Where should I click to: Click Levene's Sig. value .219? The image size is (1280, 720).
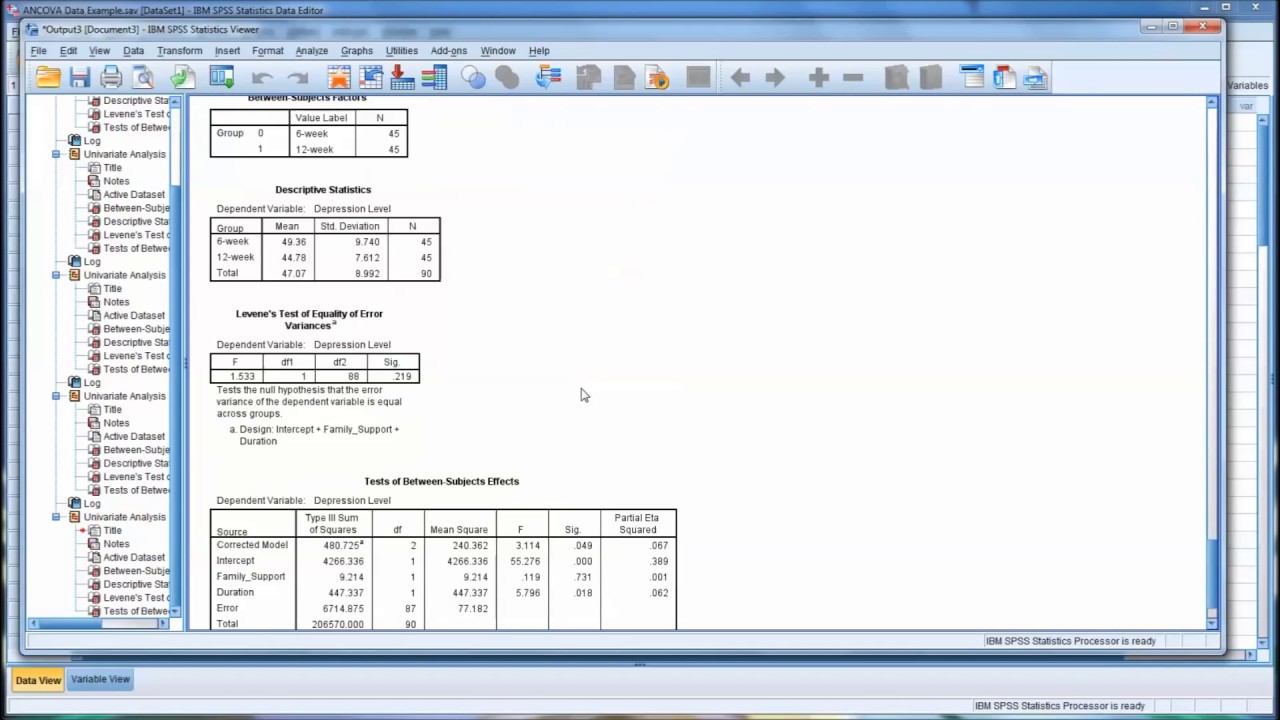point(402,377)
